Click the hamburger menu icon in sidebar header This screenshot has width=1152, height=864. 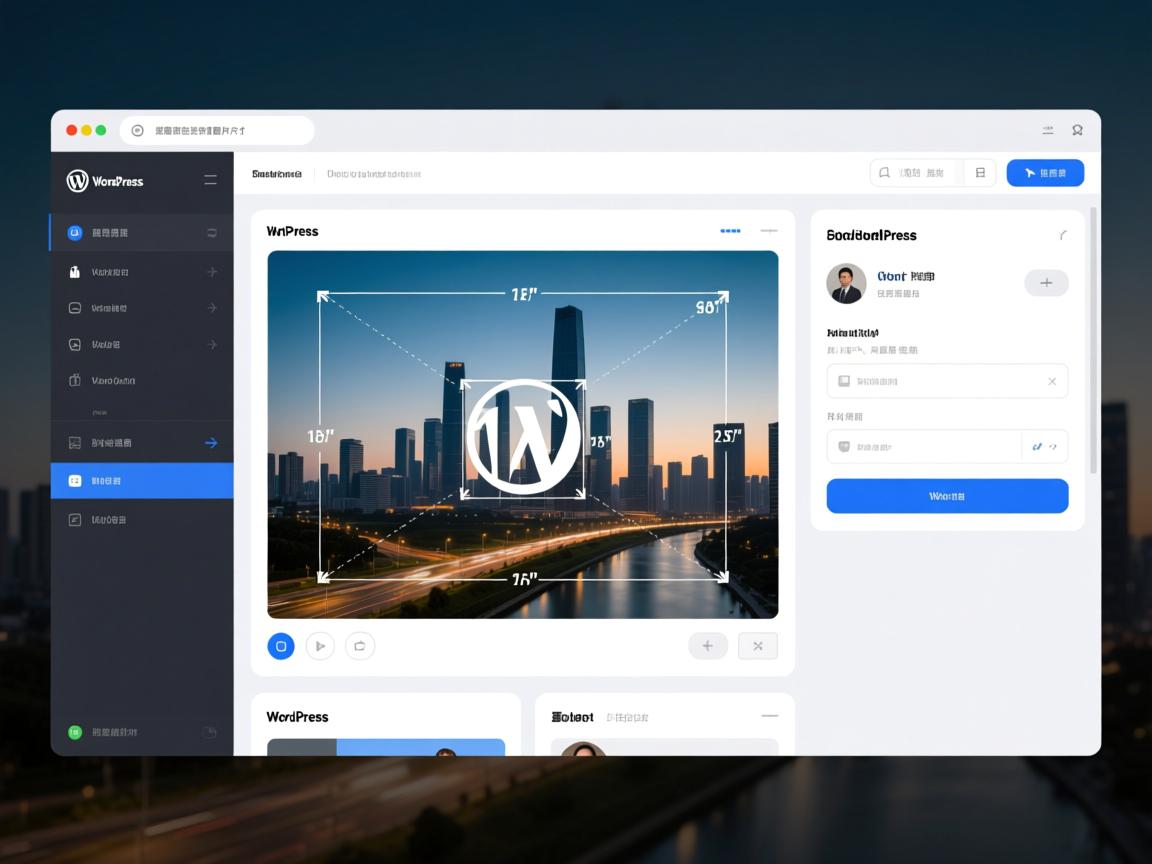tap(210, 180)
